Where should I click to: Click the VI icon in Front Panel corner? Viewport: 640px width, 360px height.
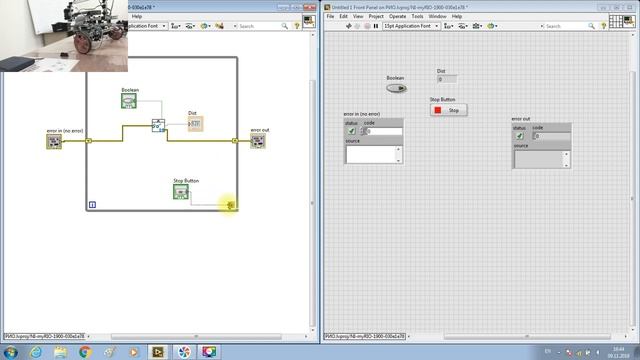(x=629, y=21)
